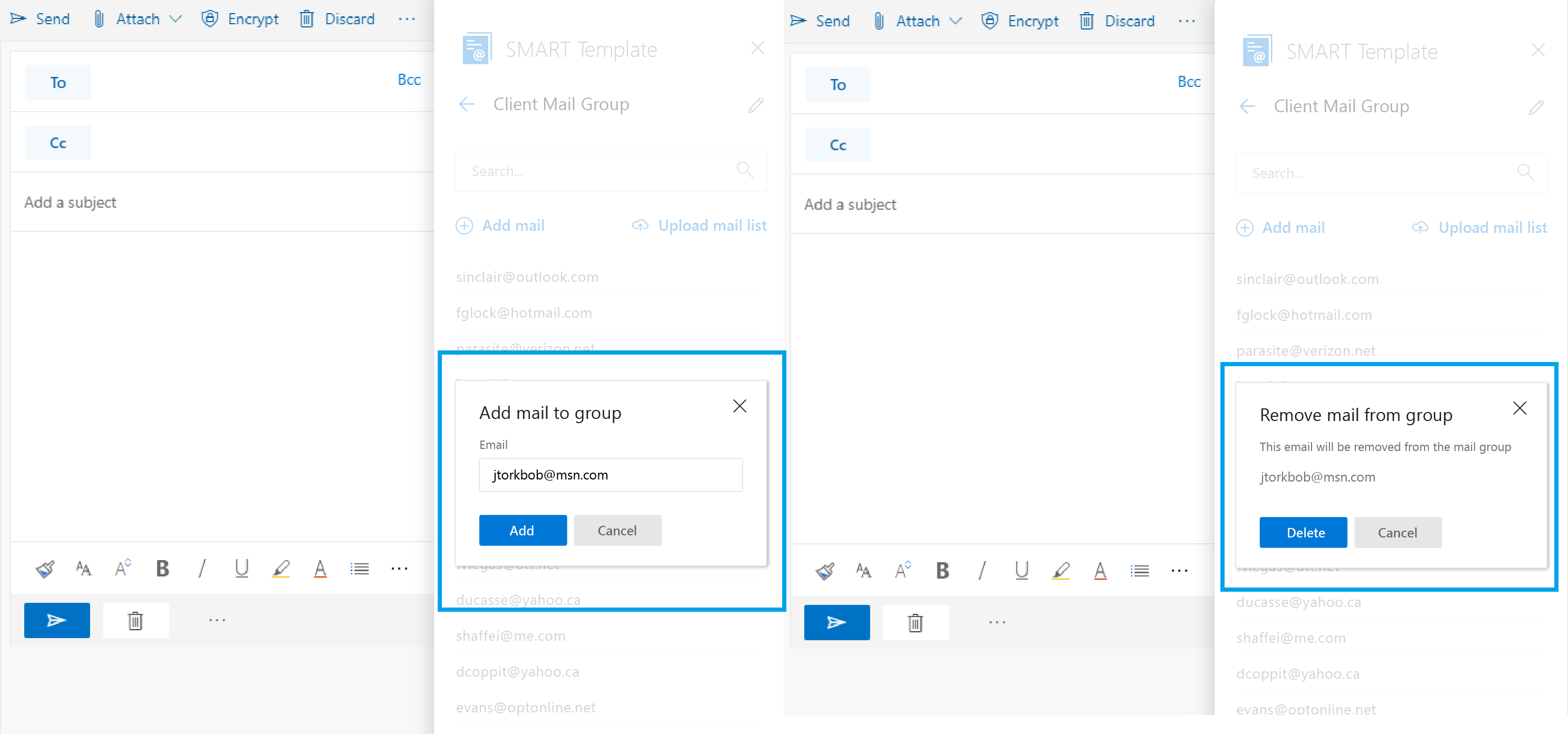Click Send in the right compose toolbar
This screenshot has width=1568, height=734.
(820, 21)
